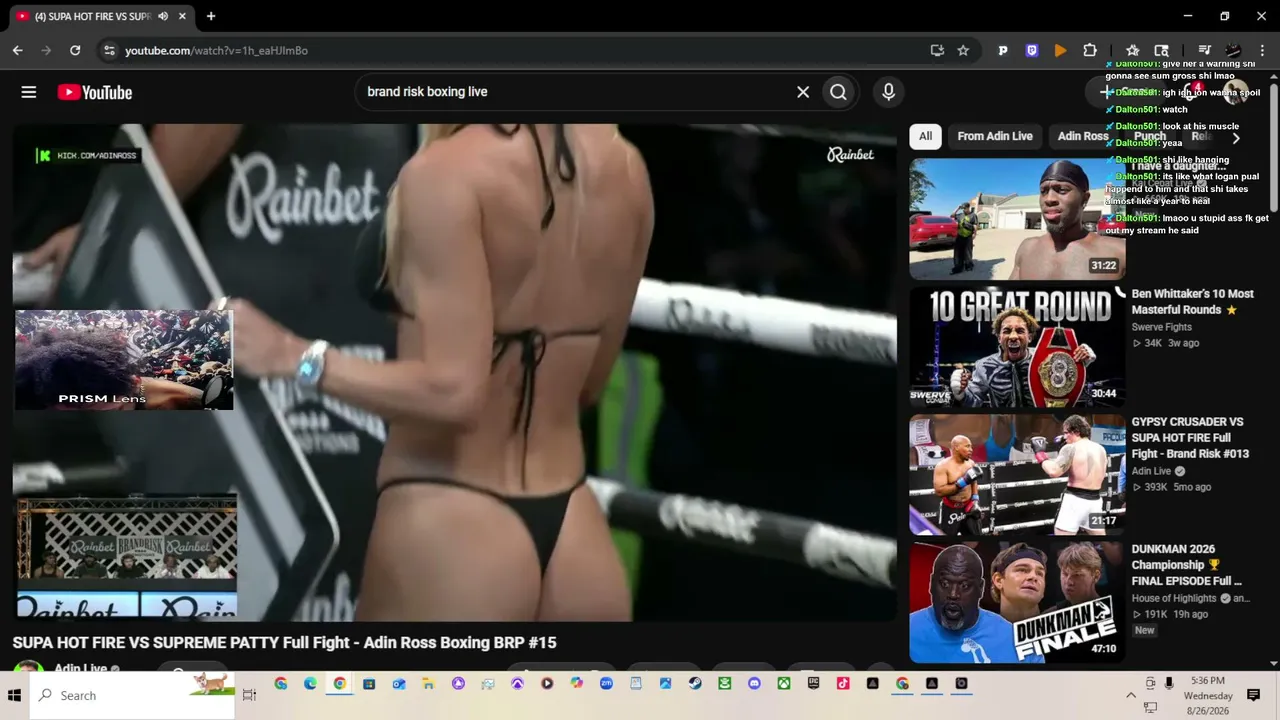Open the YouTube guide hamburger menu
The width and height of the screenshot is (1280, 720).
(x=29, y=92)
